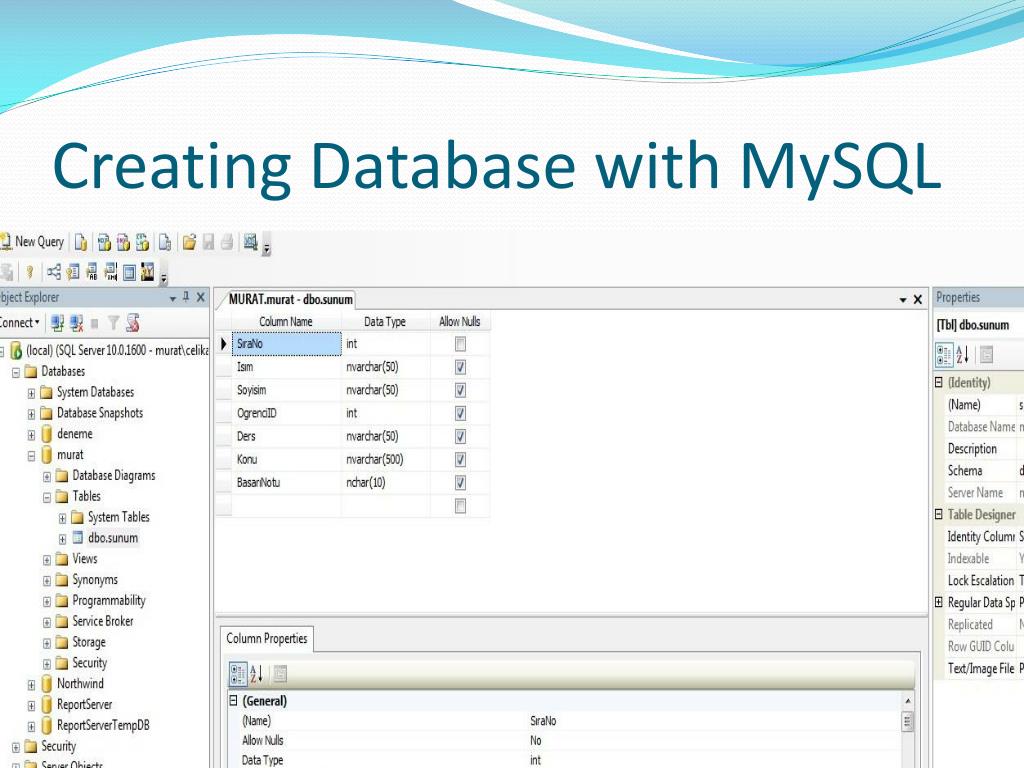This screenshot has width=1024, height=768.
Task: Click the Manage Check Constraints icon
Action: click(129, 272)
